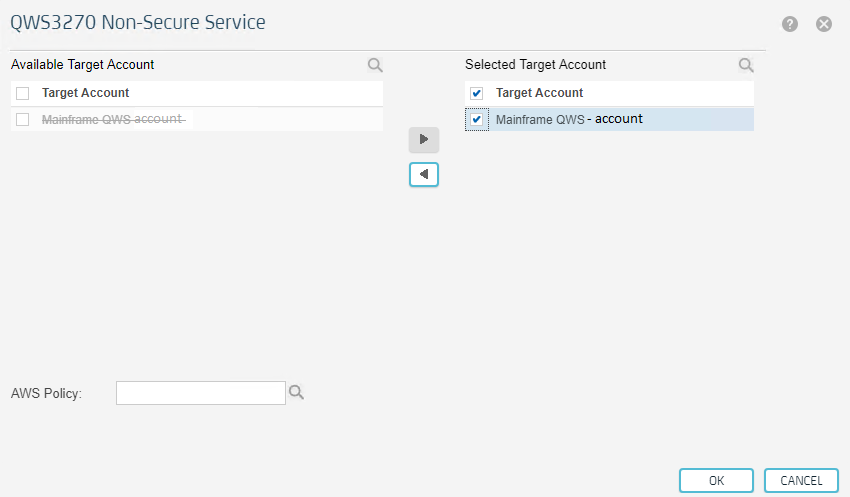Click the Available Target Account panel title
The width and height of the screenshot is (850, 497).
(x=82, y=65)
